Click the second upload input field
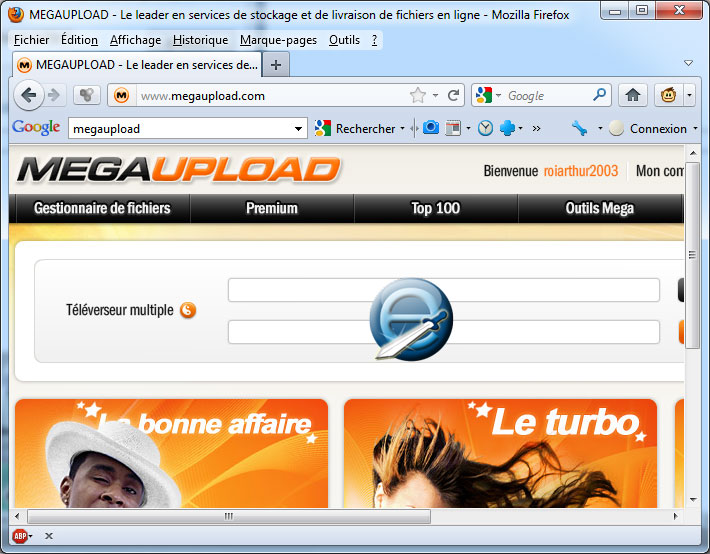Screen dimensions: 710x554 click(x=444, y=332)
